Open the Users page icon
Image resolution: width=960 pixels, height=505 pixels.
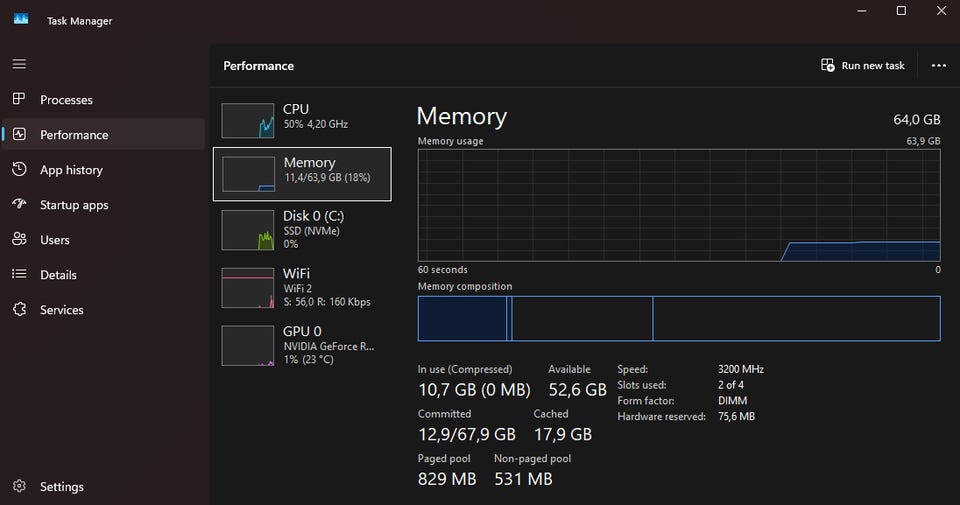(x=19, y=240)
